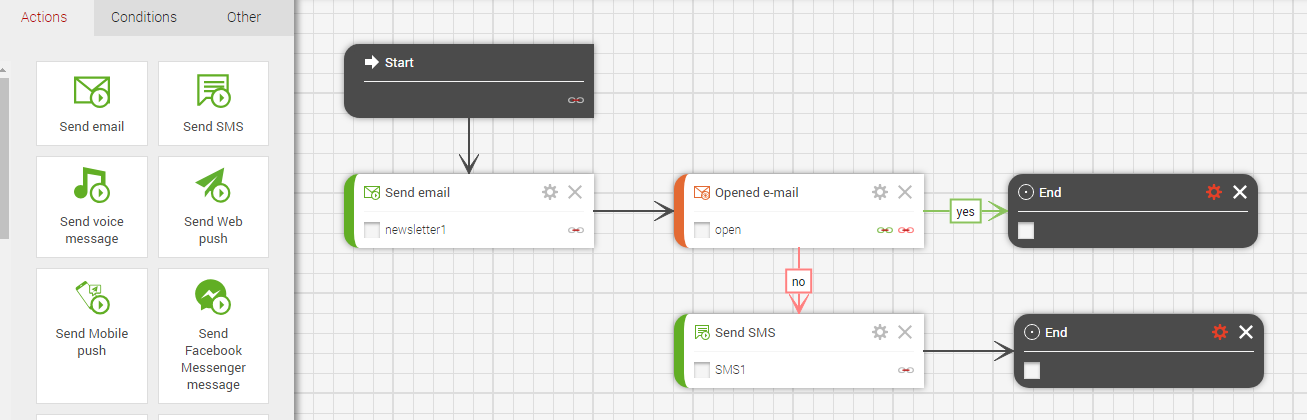The image size is (1307, 420).
Task: Open settings gear on Send SMS node
Action: click(x=880, y=332)
